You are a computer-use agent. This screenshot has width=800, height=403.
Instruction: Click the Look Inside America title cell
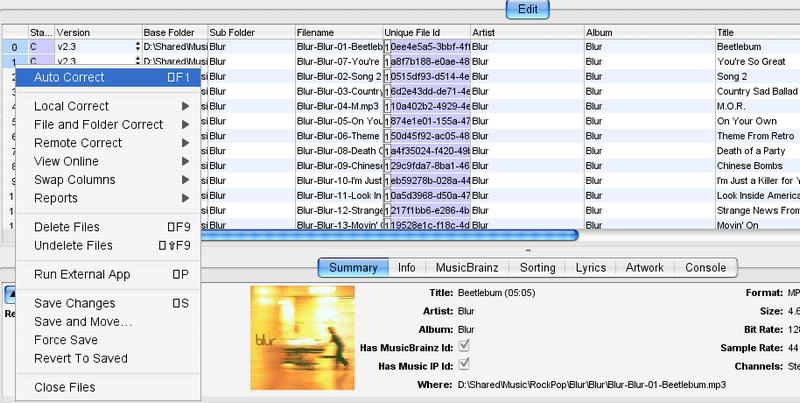758,196
